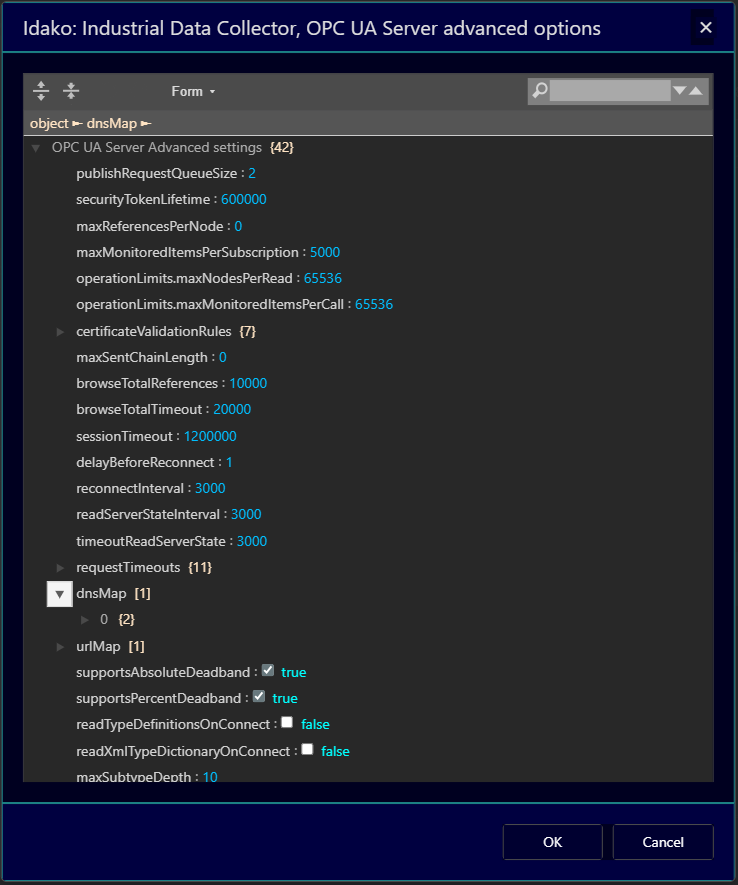Disable the supportsPercentDeadband checkbox

pos(259,697)
